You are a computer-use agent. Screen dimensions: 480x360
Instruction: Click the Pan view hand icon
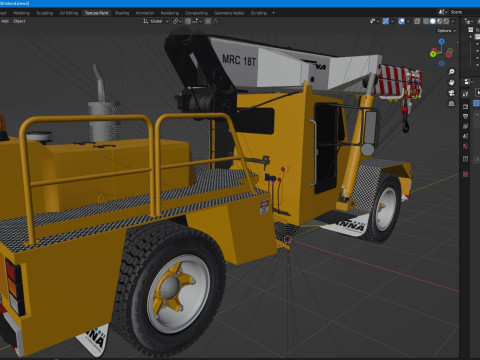[x=452, y=82]
